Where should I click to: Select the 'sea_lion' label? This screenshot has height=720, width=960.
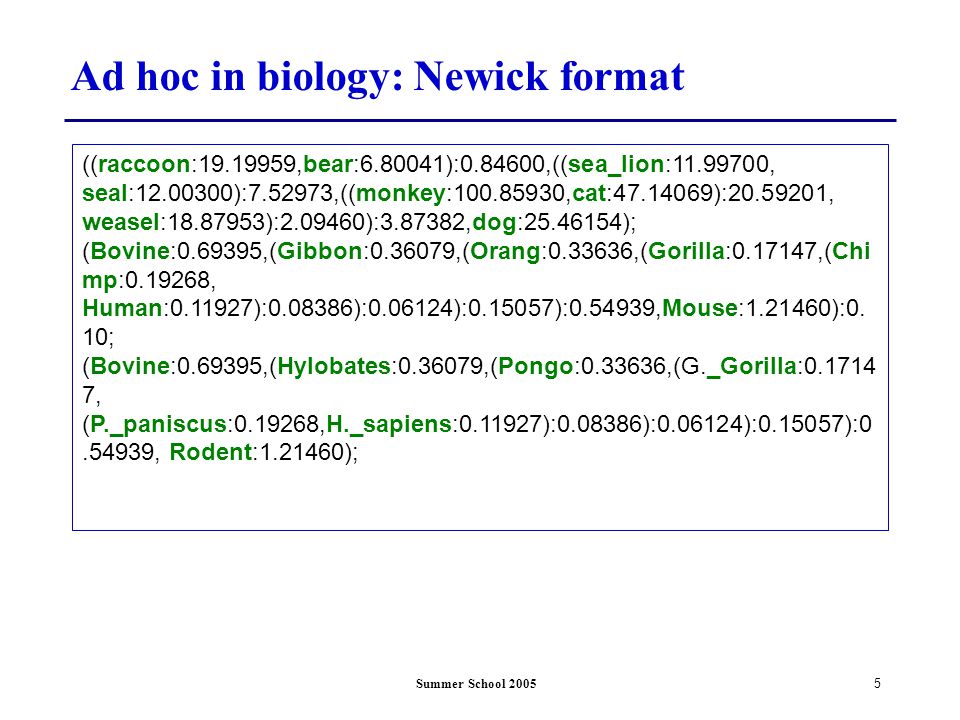616,165
